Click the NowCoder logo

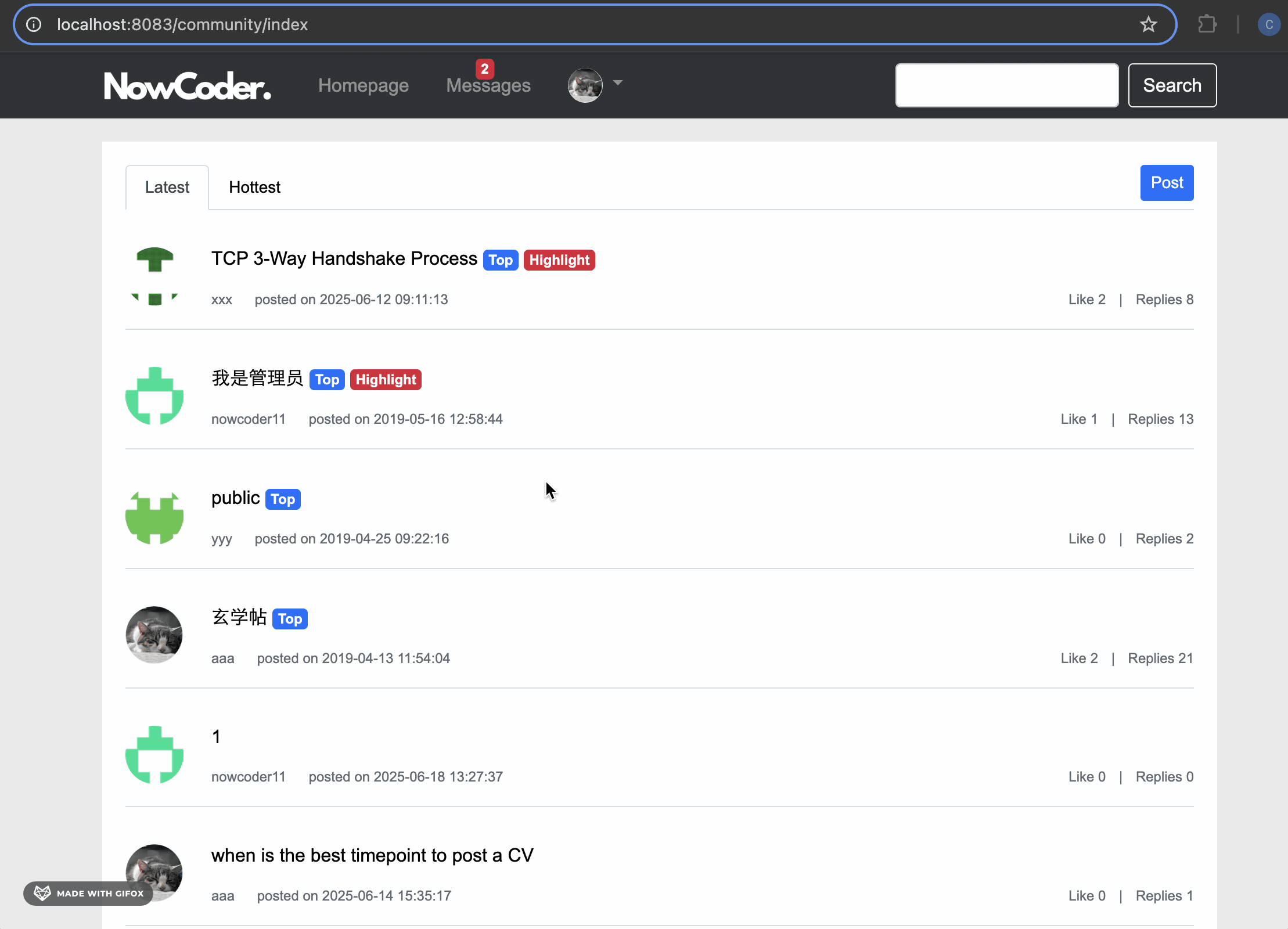point(187,86)
